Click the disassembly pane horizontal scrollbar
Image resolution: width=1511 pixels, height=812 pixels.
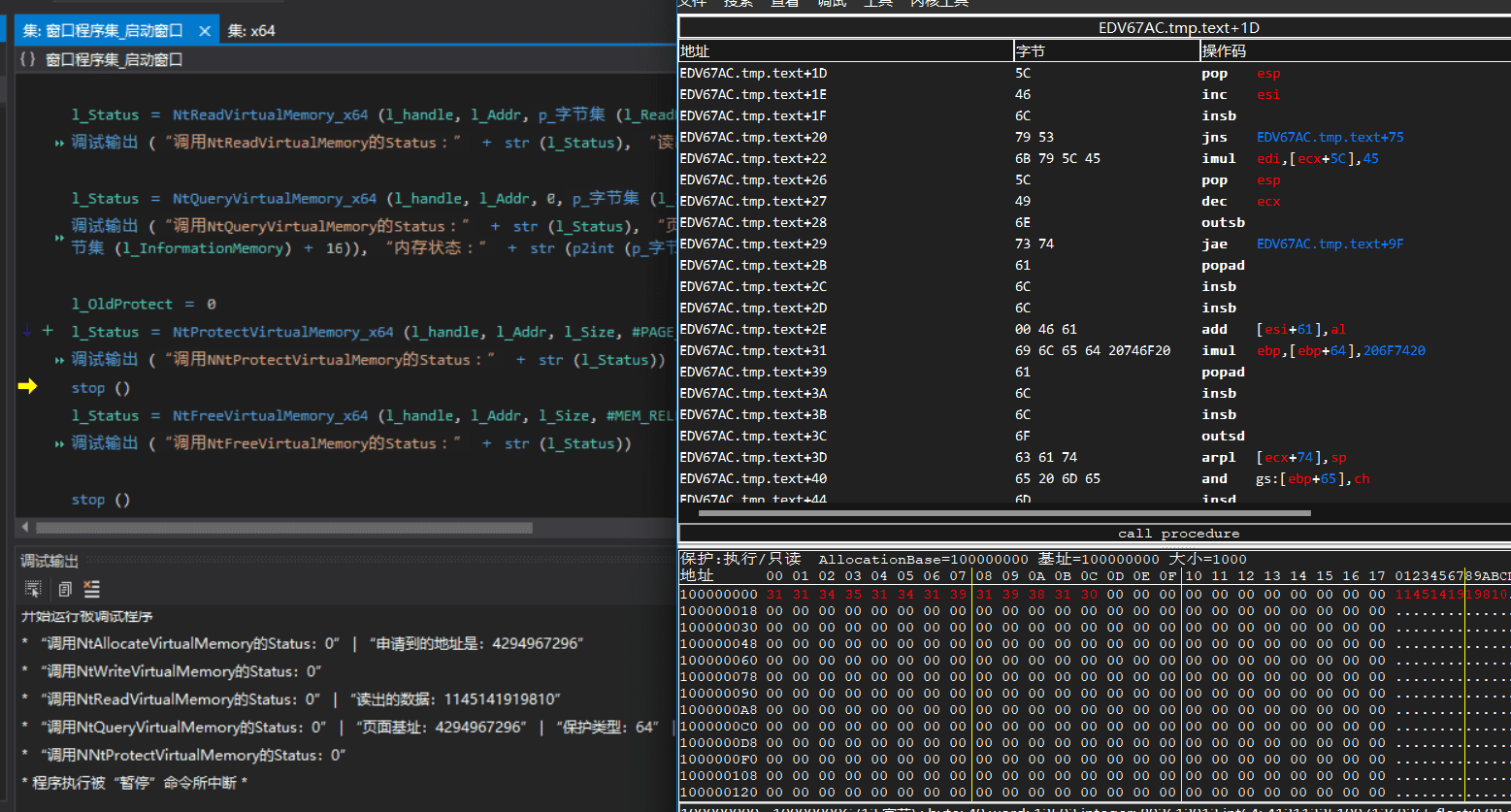[x=1004, y=512]
